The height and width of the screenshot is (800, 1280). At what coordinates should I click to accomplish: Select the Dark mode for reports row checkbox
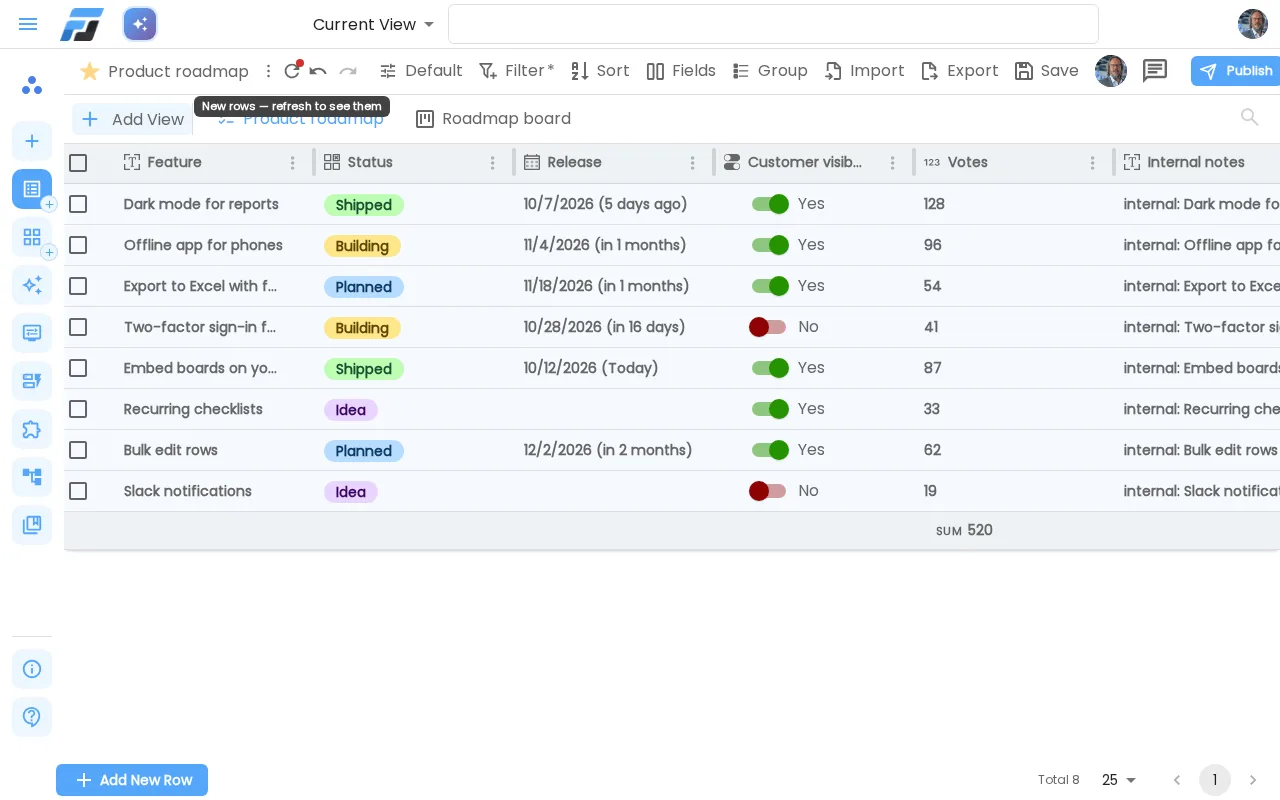78,204
